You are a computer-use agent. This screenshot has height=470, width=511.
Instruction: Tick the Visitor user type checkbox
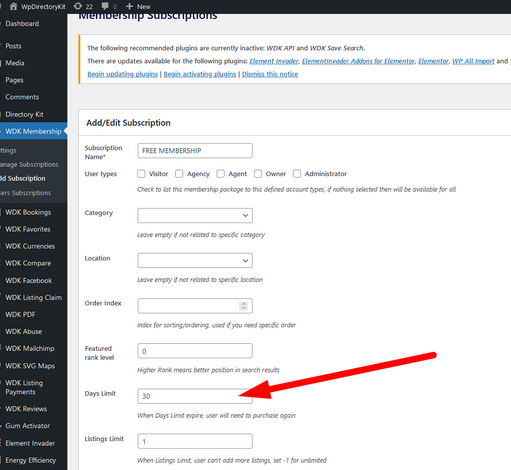tap(141, 174)
